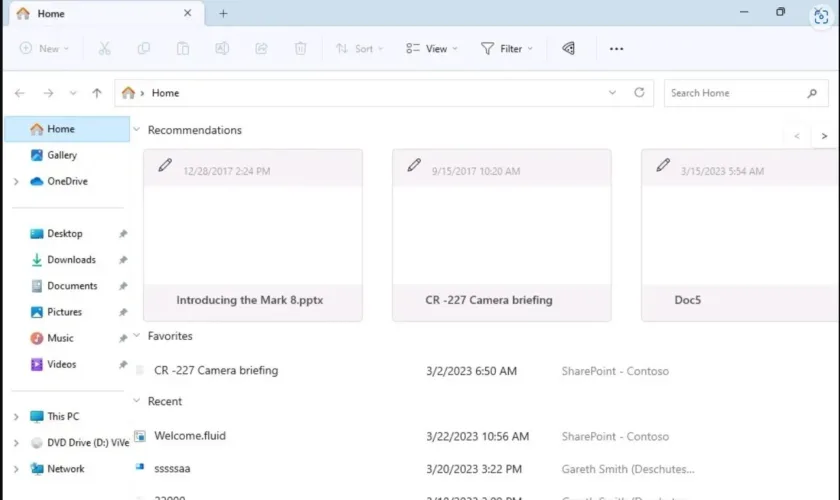840x500 pixels.
Task: Expand the address bar history dropdown
Action: pos(612,93)
